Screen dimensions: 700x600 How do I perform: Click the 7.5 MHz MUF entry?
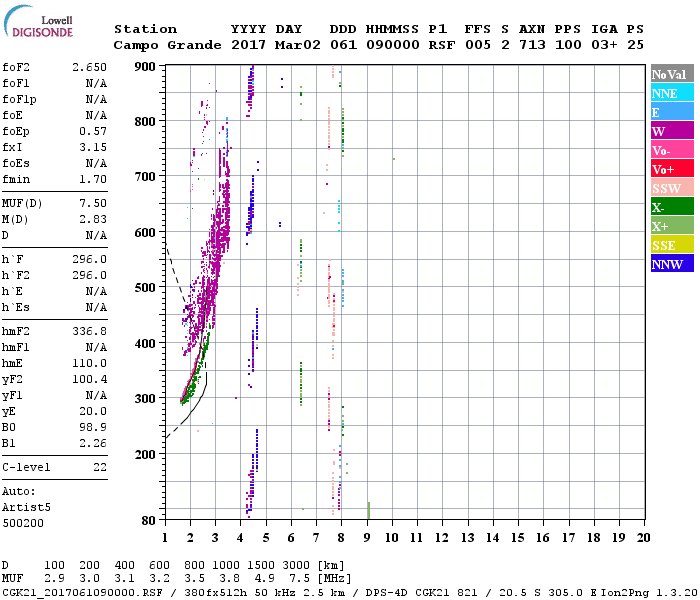click(300, 578)
